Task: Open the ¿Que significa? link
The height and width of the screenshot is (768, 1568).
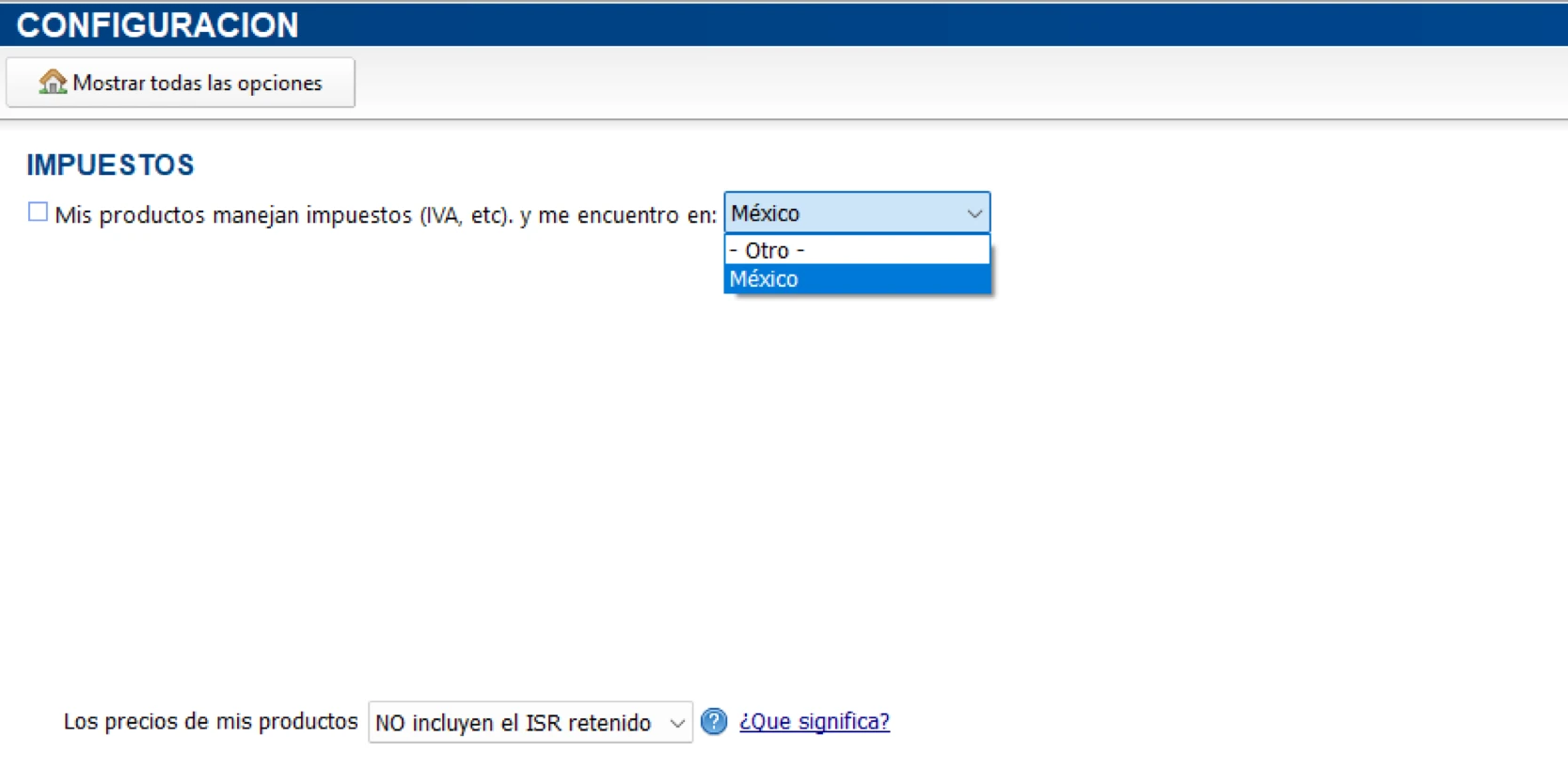Action: 814,722
